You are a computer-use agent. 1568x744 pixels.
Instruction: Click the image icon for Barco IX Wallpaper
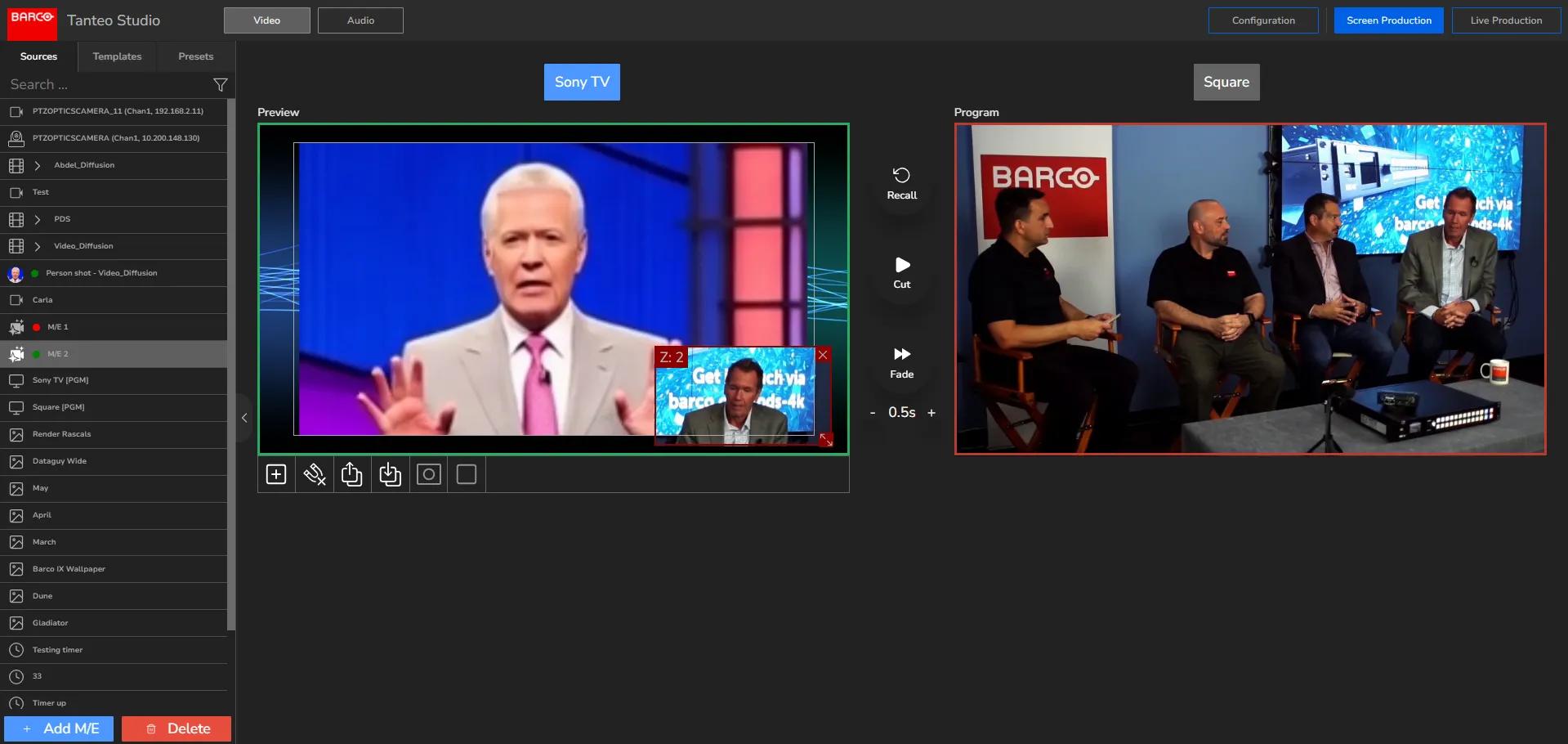[16, 569]
